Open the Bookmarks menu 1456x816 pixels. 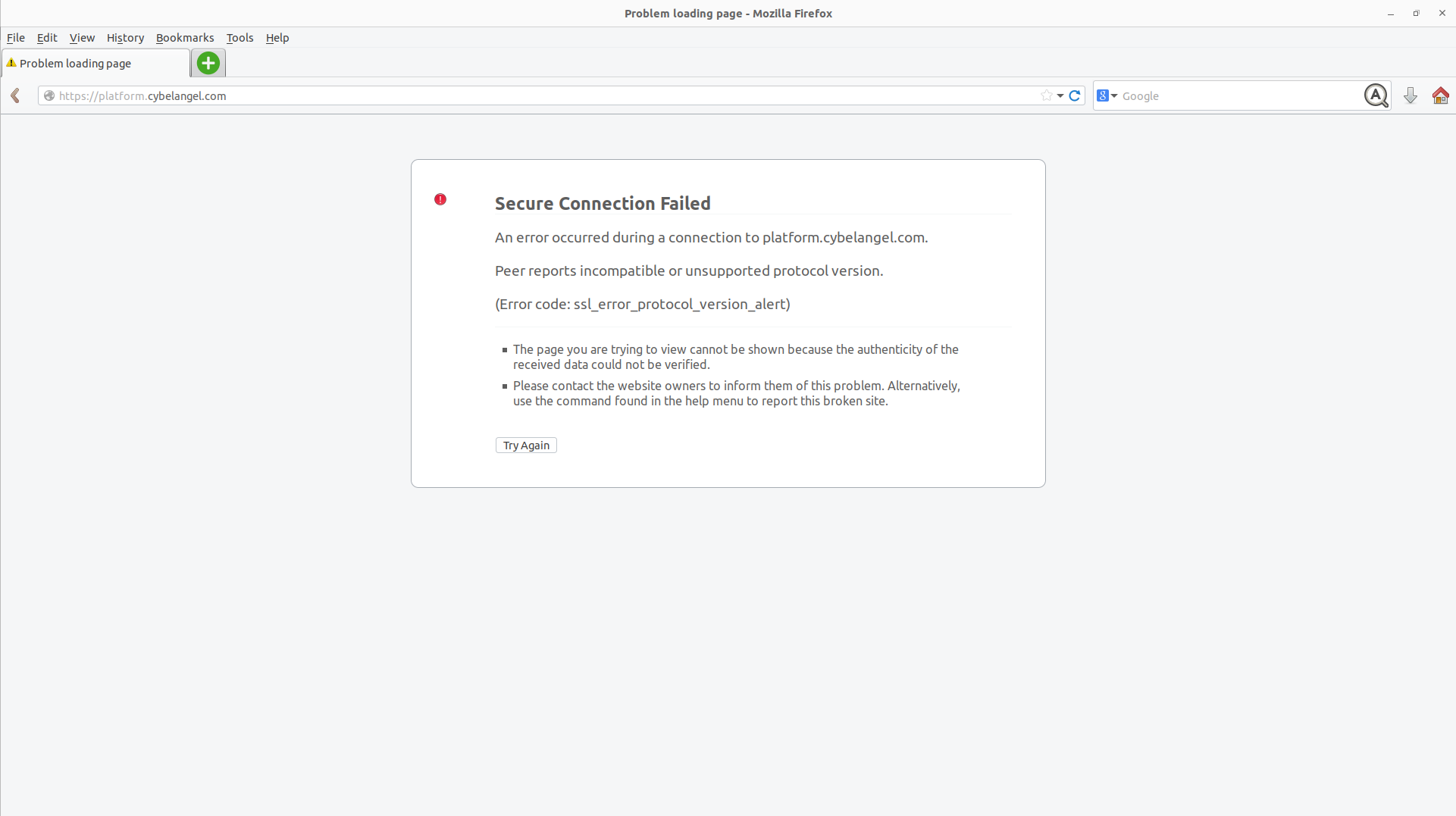pos(185,38)
